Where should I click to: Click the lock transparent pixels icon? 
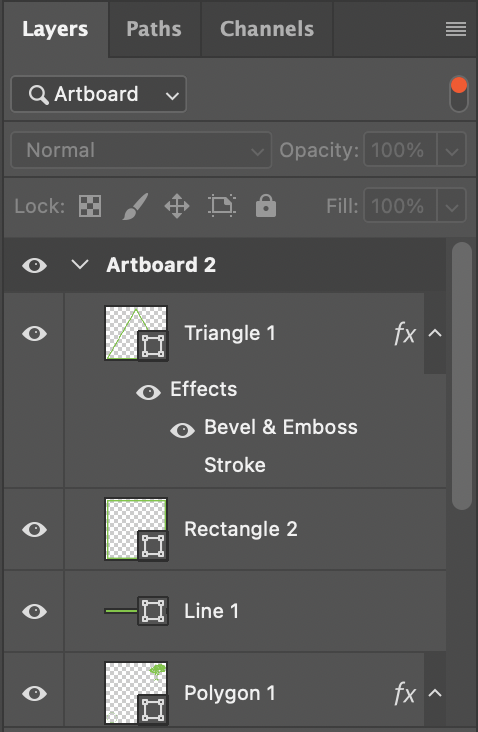point(90,206)
